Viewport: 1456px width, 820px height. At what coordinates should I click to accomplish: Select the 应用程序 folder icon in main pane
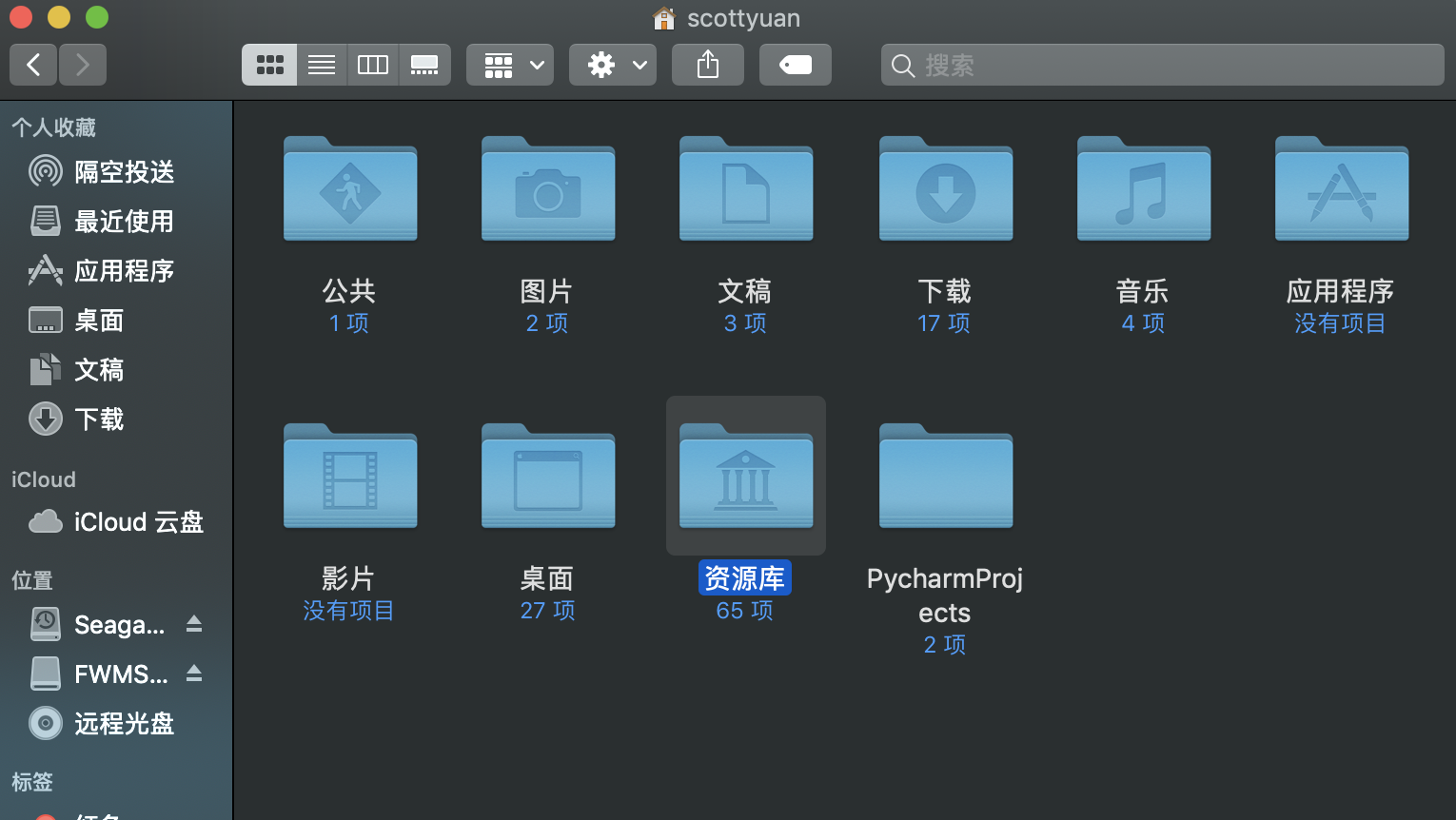[1342, 188]
